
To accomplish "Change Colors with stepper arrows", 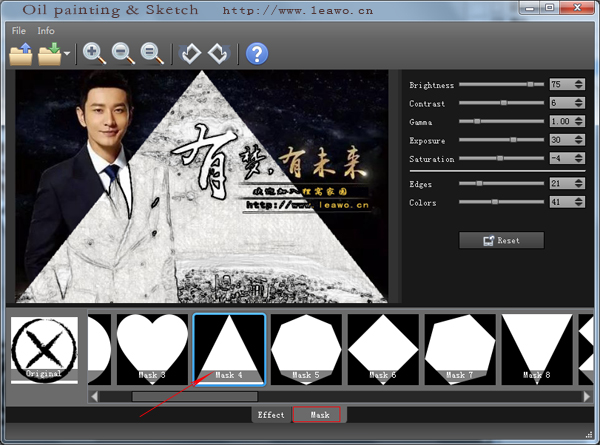I will pyautogui.click(x=579, y=202).
